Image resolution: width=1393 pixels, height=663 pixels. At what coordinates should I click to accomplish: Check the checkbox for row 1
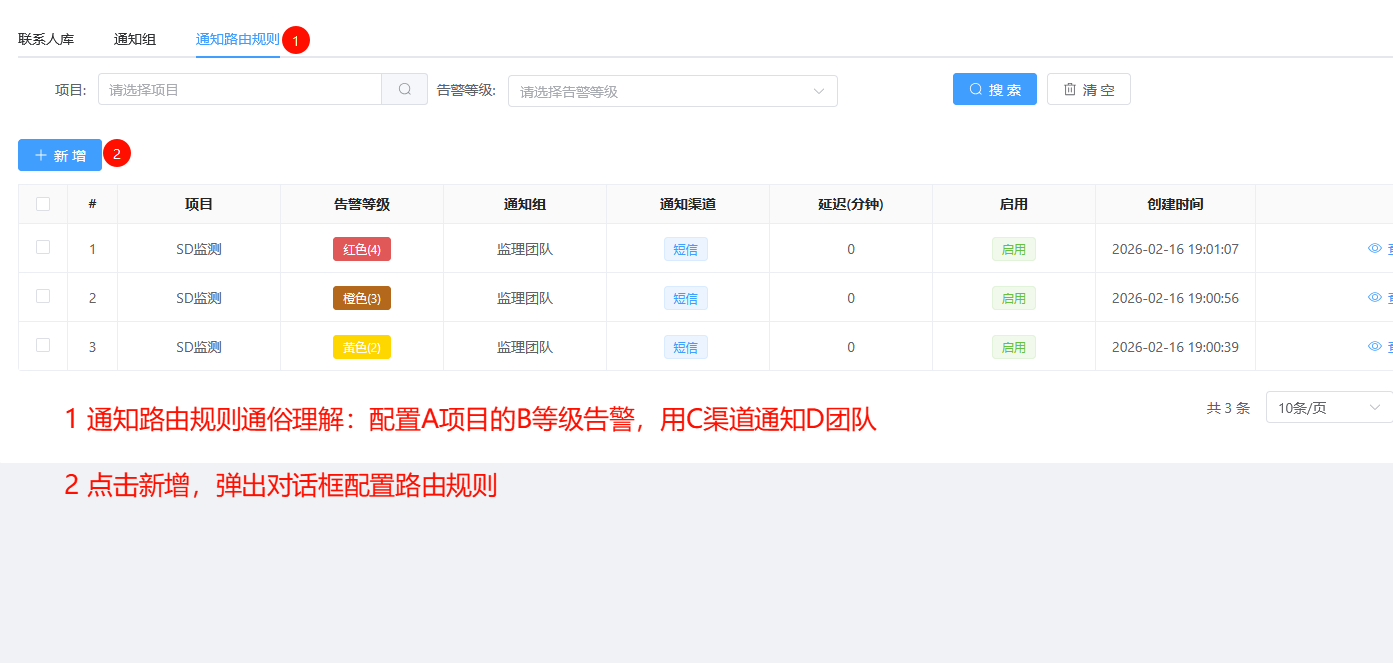(x=43, y=248)
